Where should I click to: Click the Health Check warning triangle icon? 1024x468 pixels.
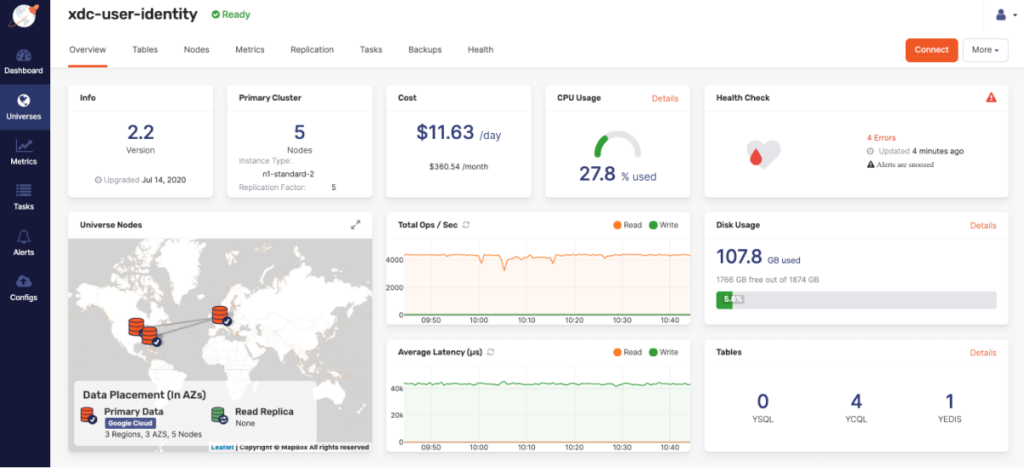point(991,98)
